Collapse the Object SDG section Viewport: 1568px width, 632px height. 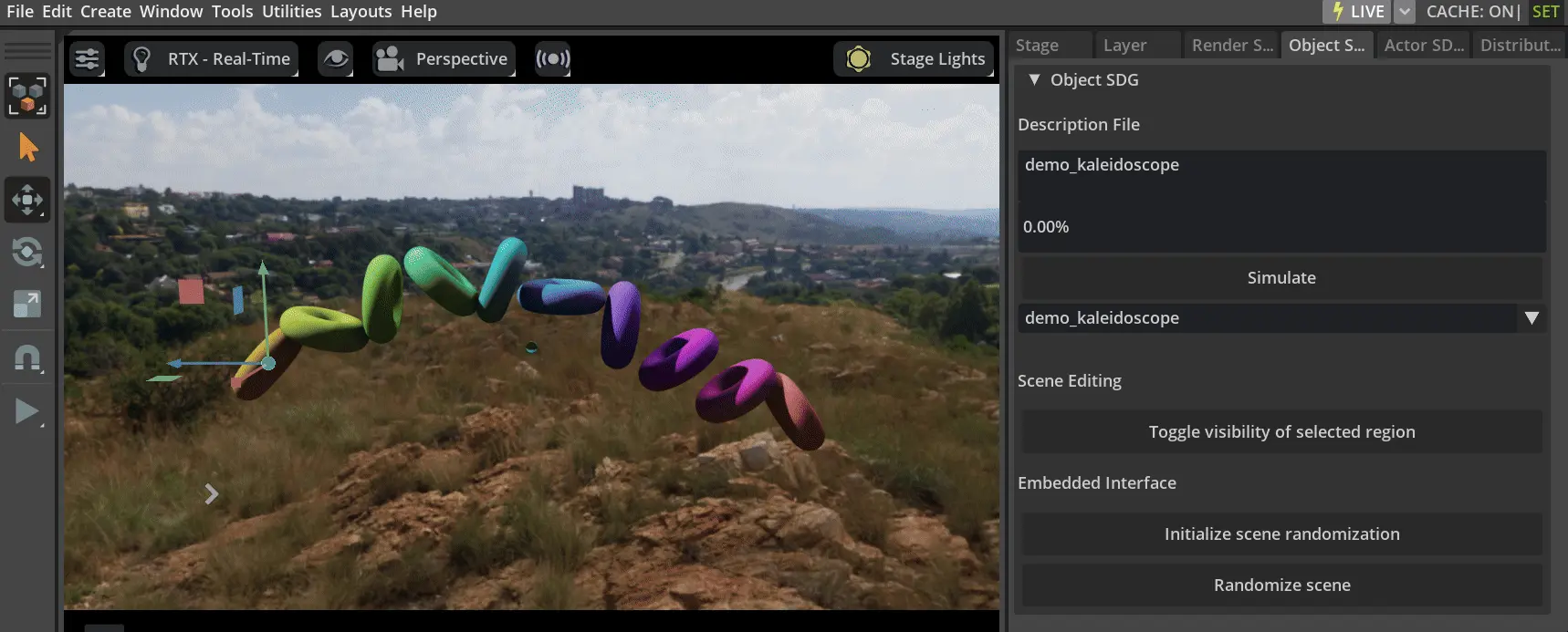[1034, 80]
